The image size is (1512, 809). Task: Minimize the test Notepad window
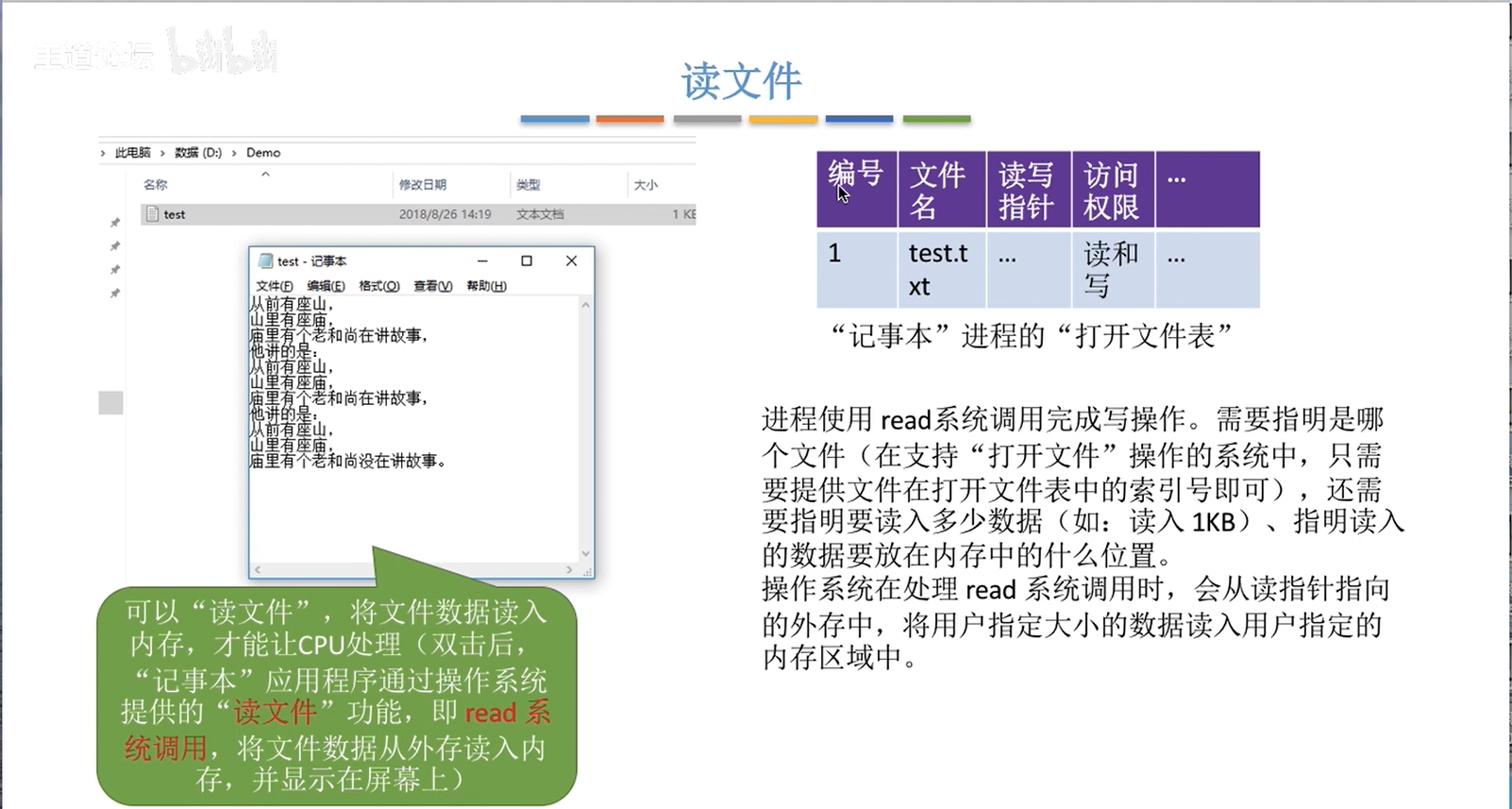482,261
